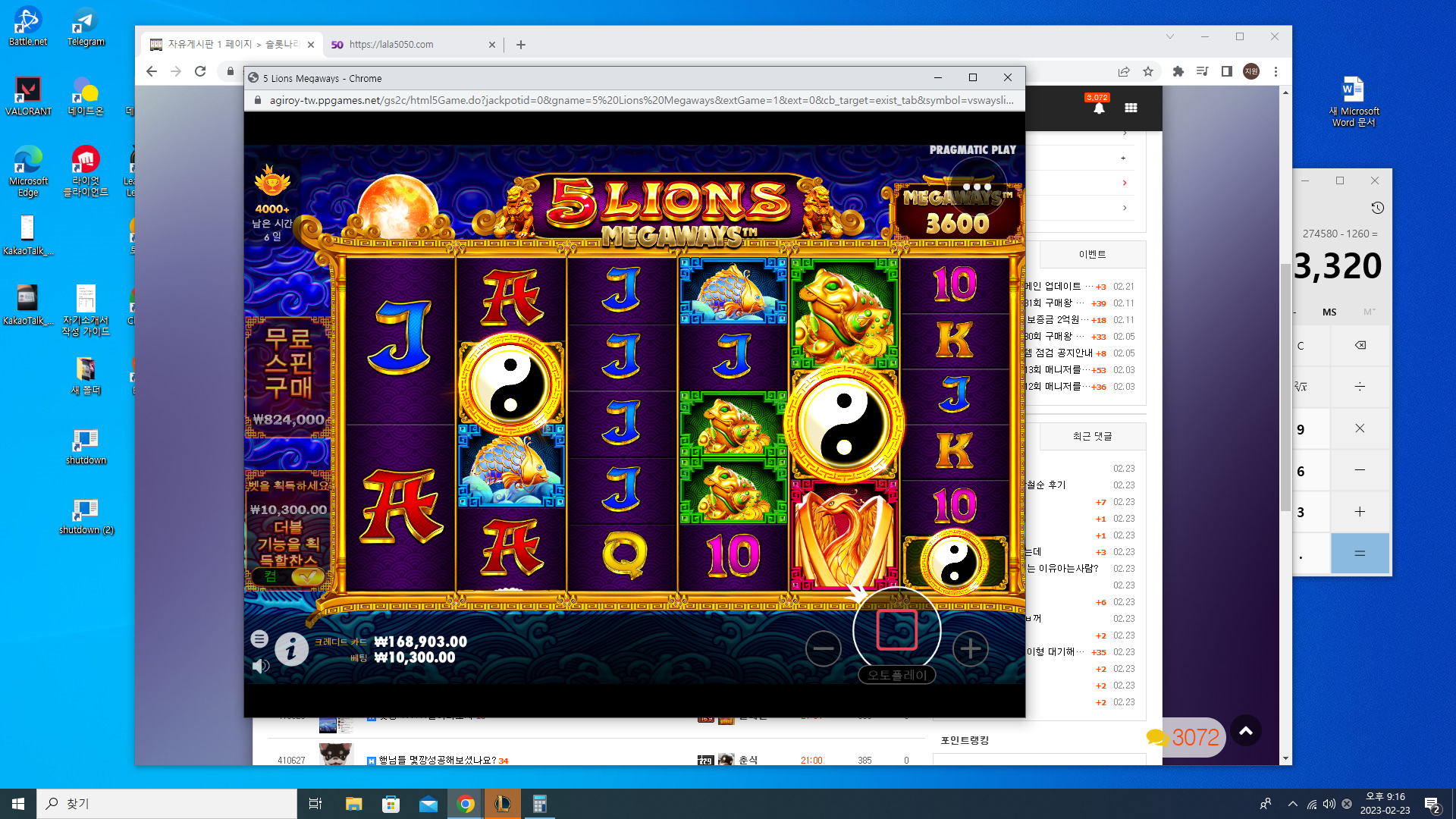Screen dimensions: 1456x819
Task: Expand the Chrome tab search chevron
Action: coord(1170,36)
